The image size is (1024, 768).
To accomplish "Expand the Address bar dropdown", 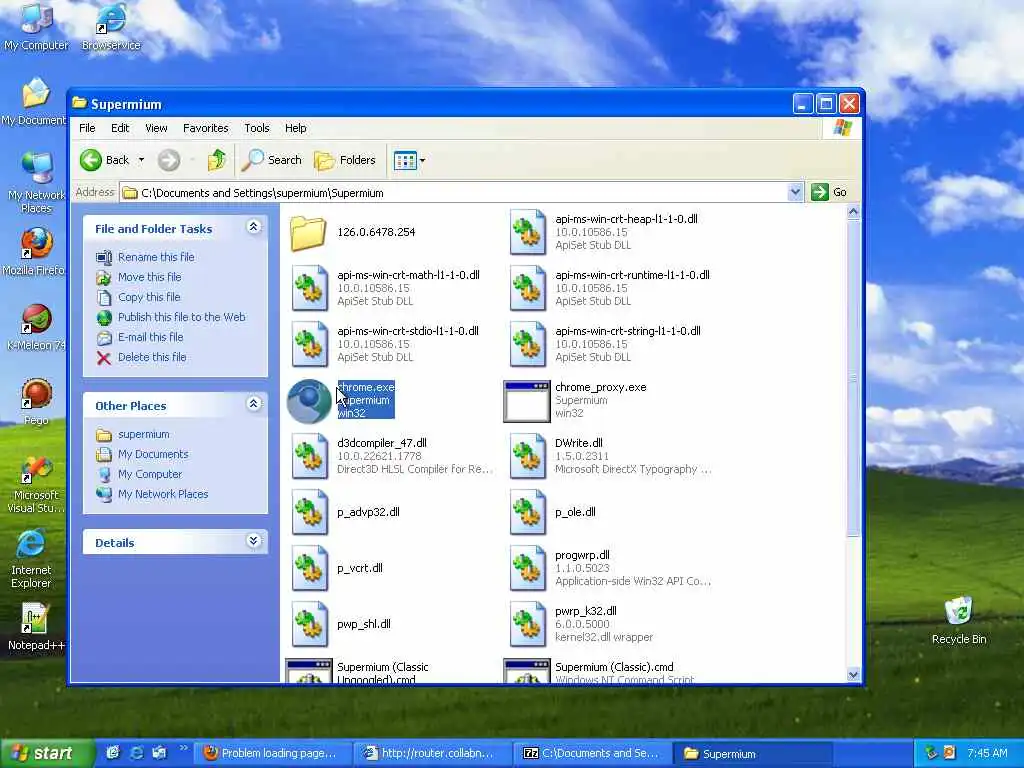I will point(795,192).
